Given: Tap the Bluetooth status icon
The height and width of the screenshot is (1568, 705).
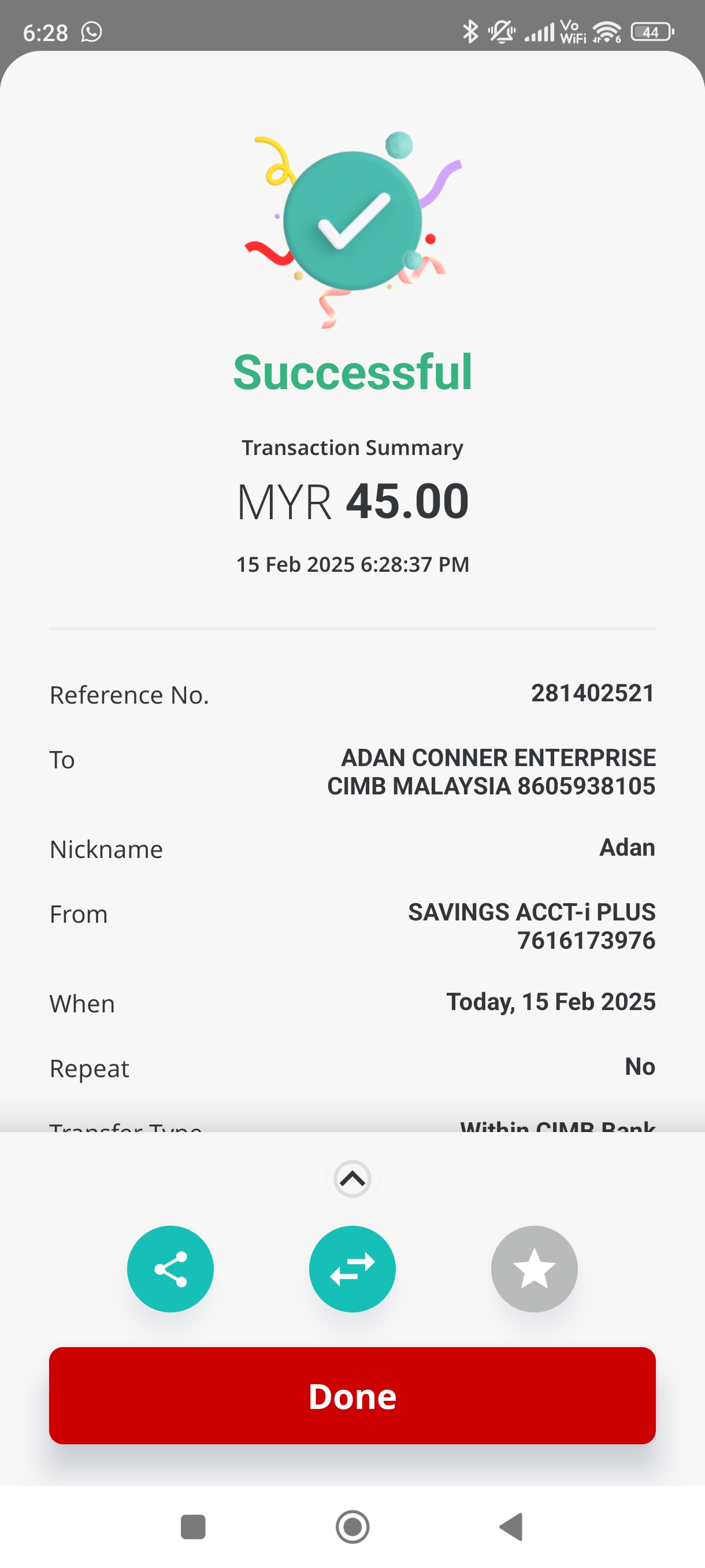Looking at the screenshot, I should [470, 32].
